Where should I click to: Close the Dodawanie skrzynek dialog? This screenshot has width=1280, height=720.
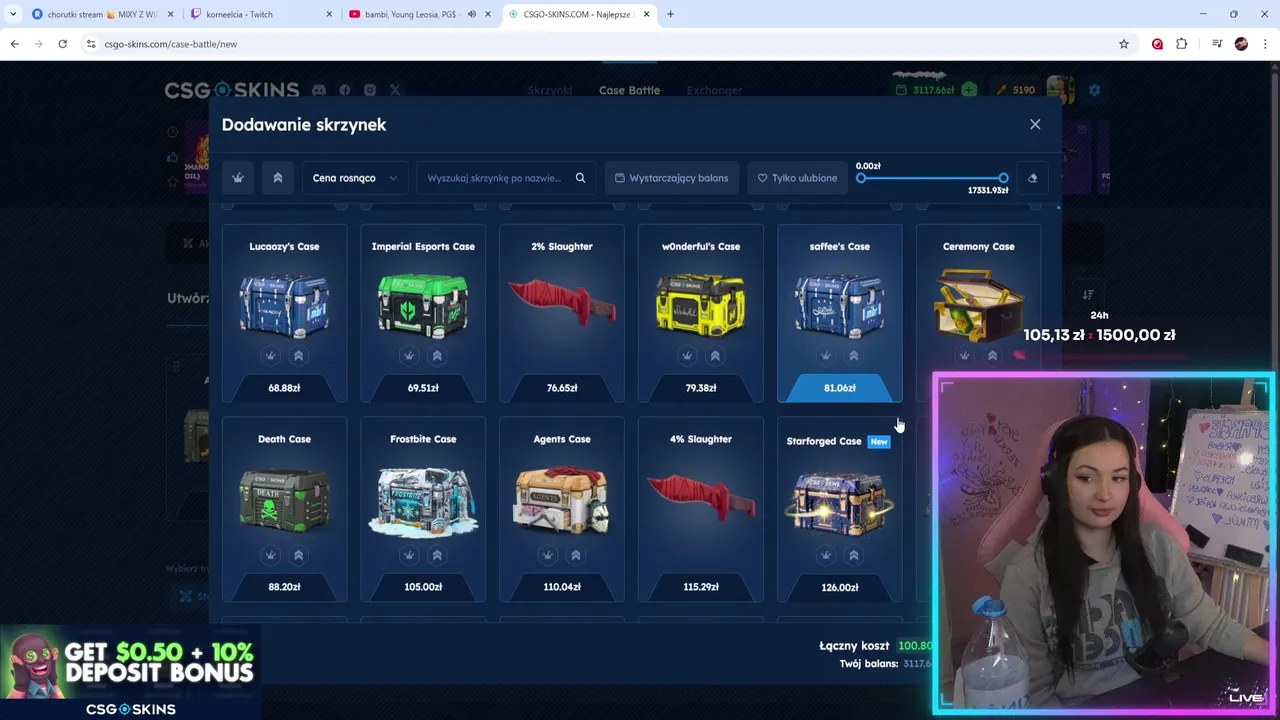1035,125
